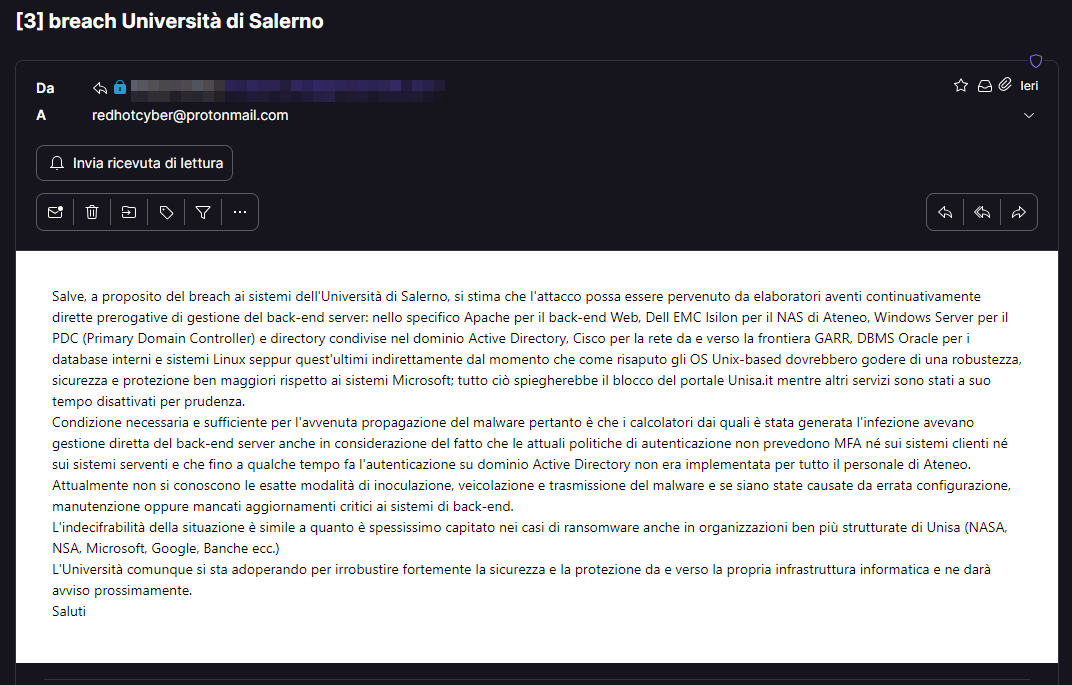
Task: Open the label tag icon
Action: click(x=166, y=212)
